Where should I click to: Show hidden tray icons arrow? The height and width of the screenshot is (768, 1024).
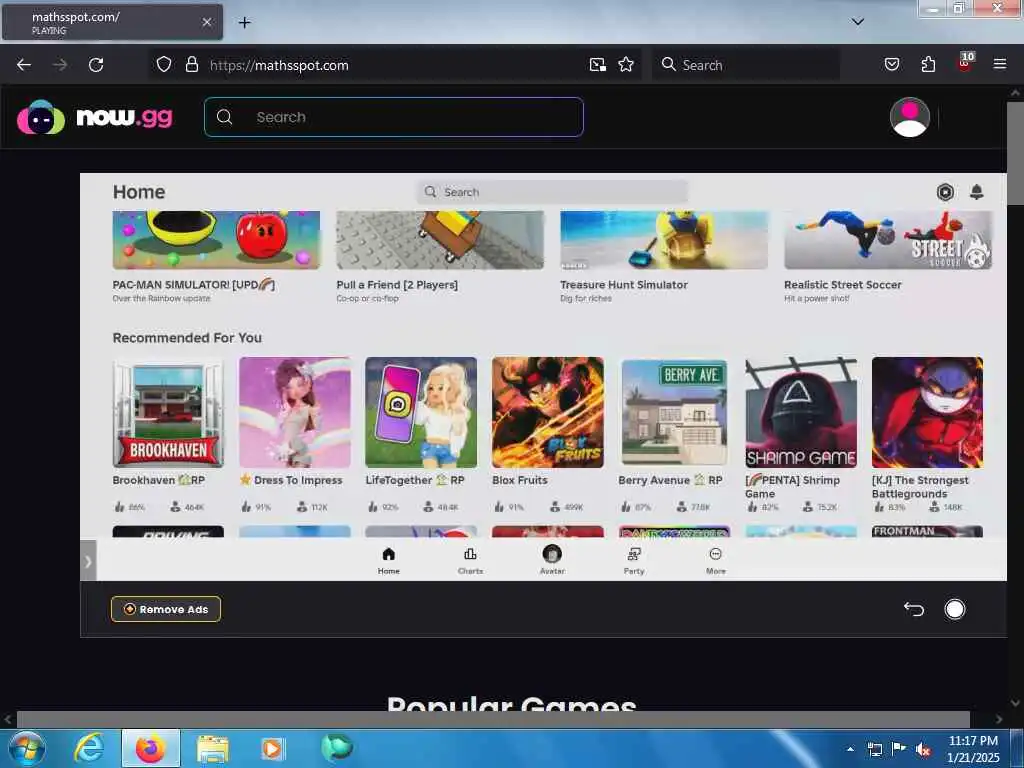850,750
